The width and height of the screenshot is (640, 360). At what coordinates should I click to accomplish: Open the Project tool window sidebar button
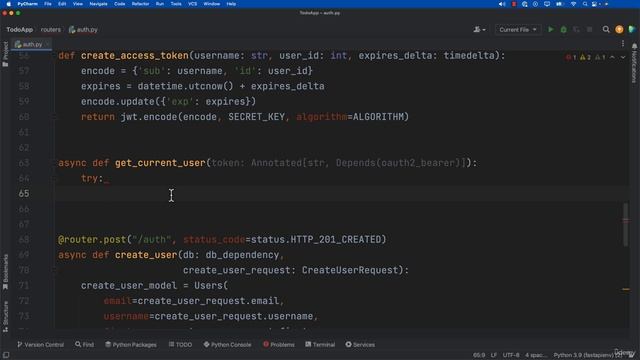pos(5,54)
